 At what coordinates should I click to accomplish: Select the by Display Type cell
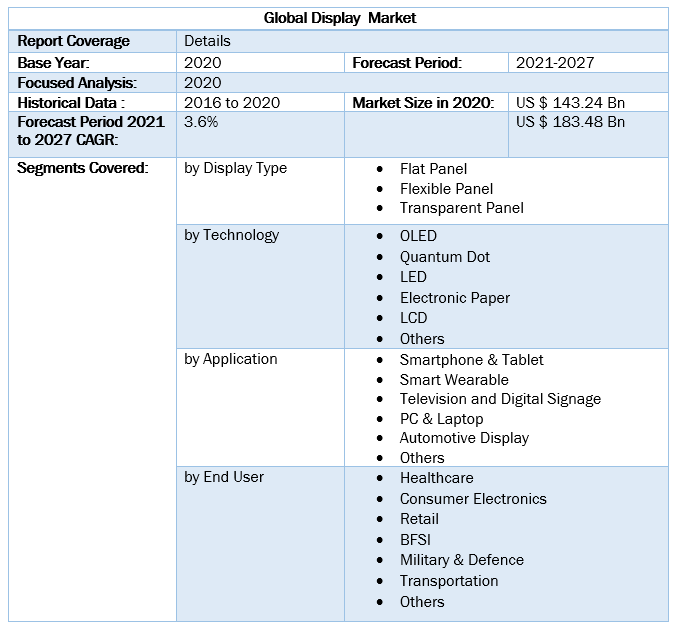(x=235, y=168)
